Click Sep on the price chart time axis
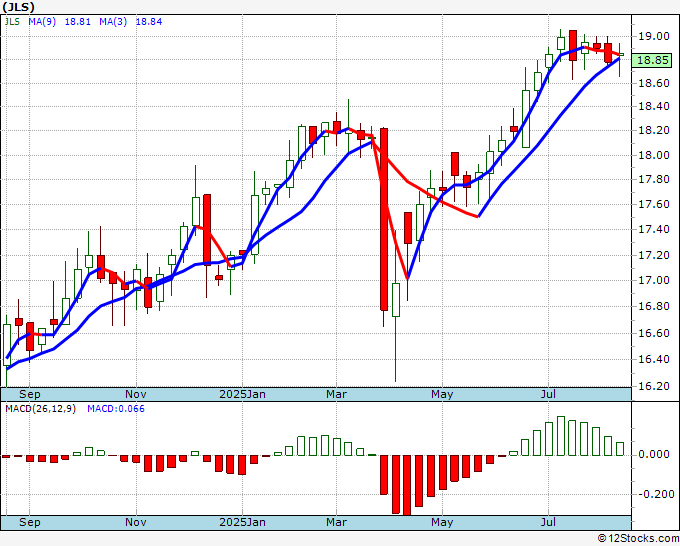Image resolution: width=680 pixels, height=546 pixels. tap(29, 394)
